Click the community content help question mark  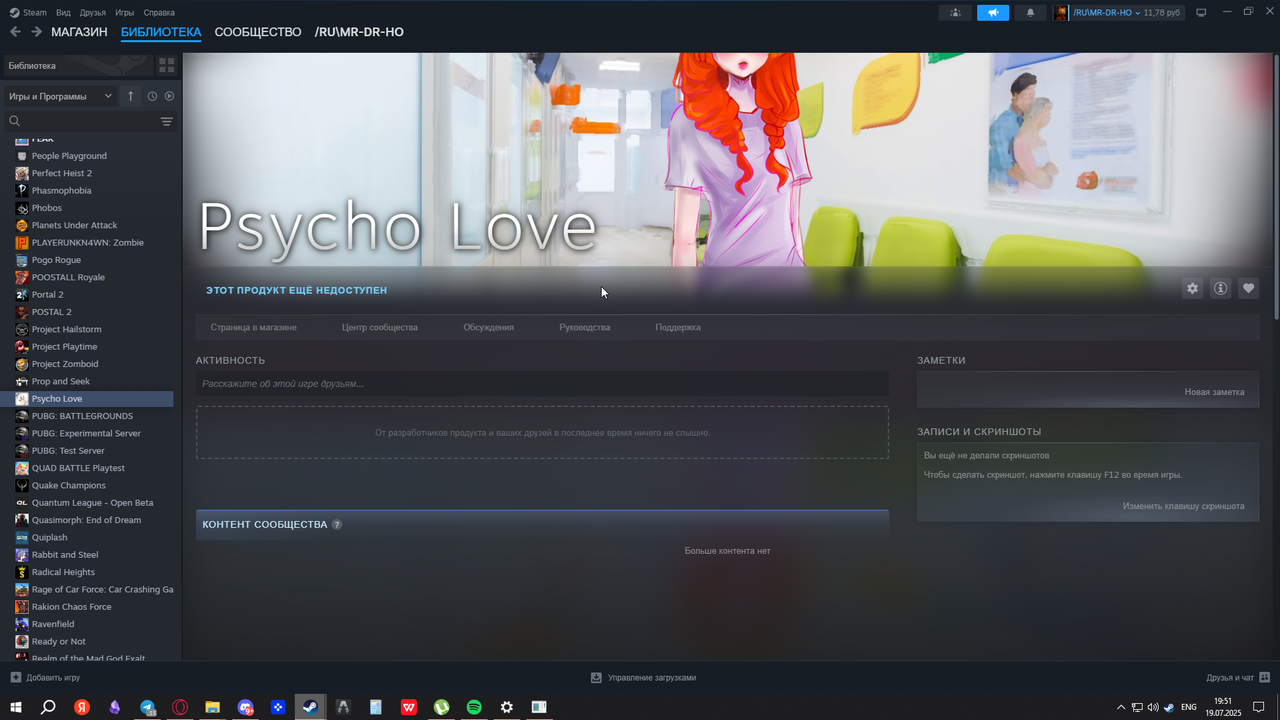point(337,524)
